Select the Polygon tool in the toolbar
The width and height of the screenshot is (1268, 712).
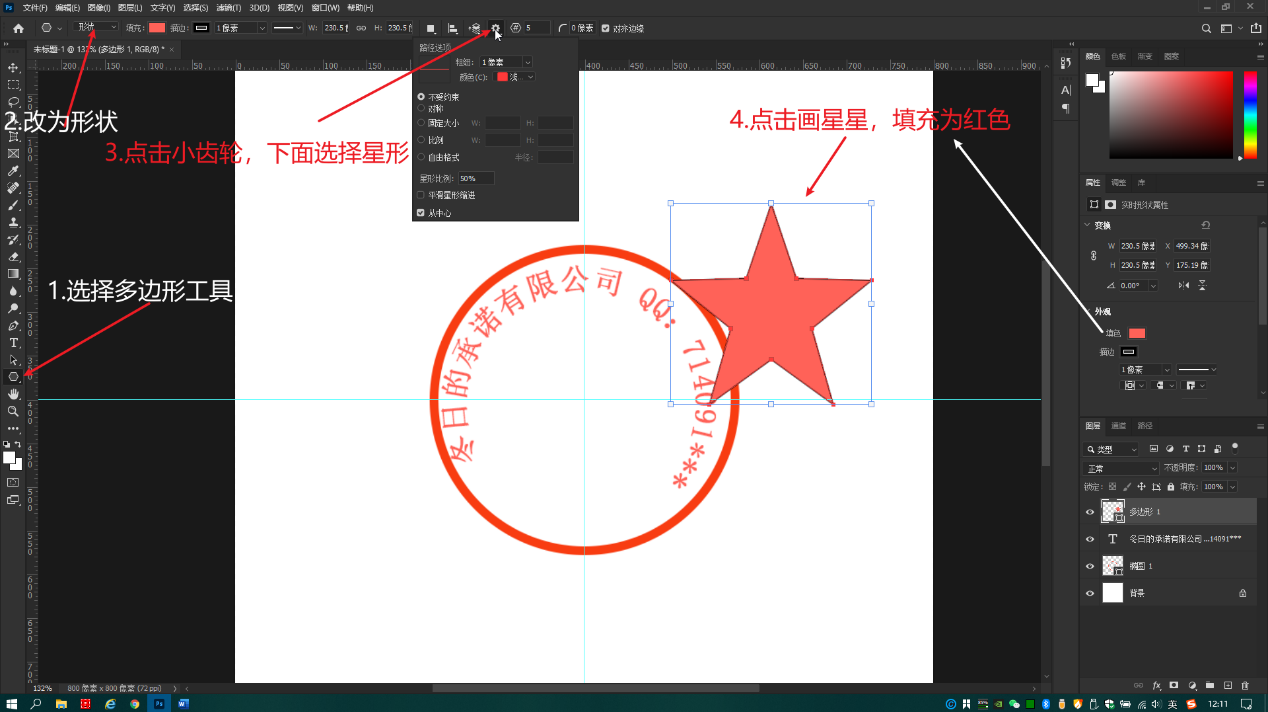(13, 377)
